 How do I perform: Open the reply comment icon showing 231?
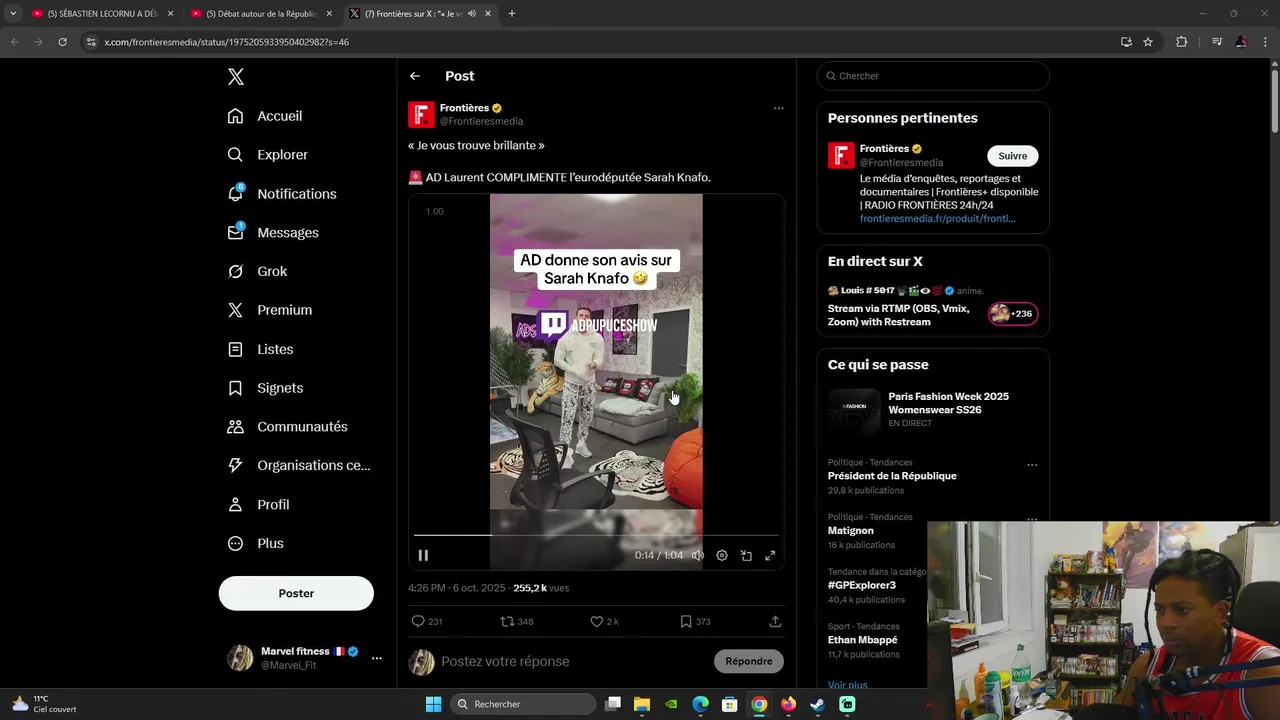coord(427,621)
